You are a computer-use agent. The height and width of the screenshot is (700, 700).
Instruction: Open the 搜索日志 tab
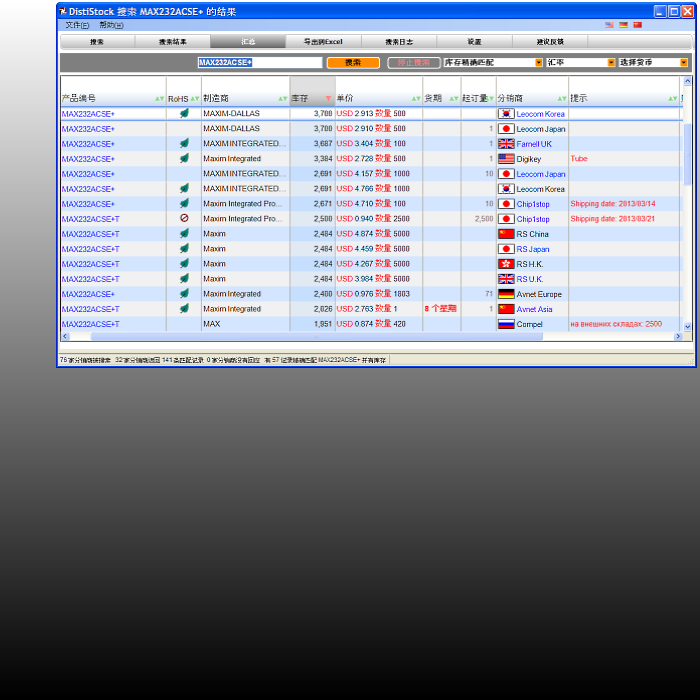(x=399, y=42)
